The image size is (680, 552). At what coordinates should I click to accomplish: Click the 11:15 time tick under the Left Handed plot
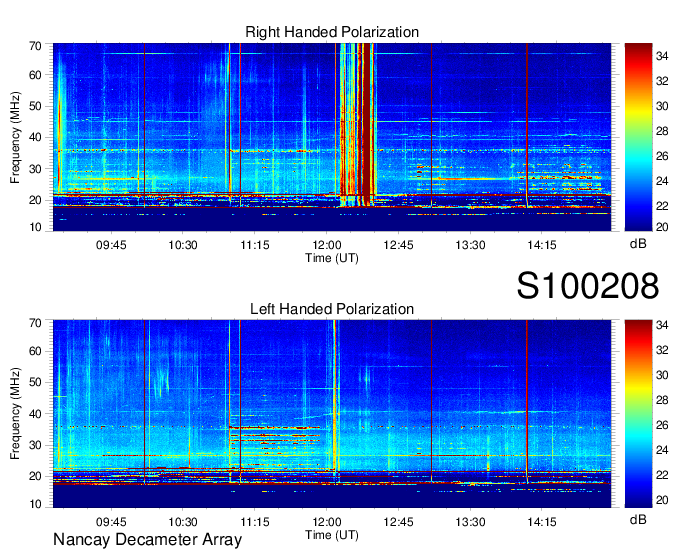click(x=255, y=522)
